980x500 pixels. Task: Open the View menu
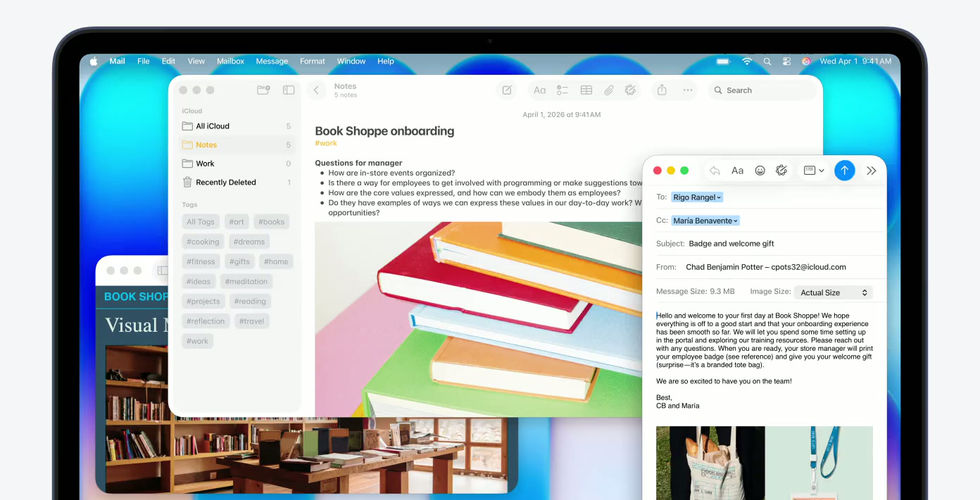(196, 61)
